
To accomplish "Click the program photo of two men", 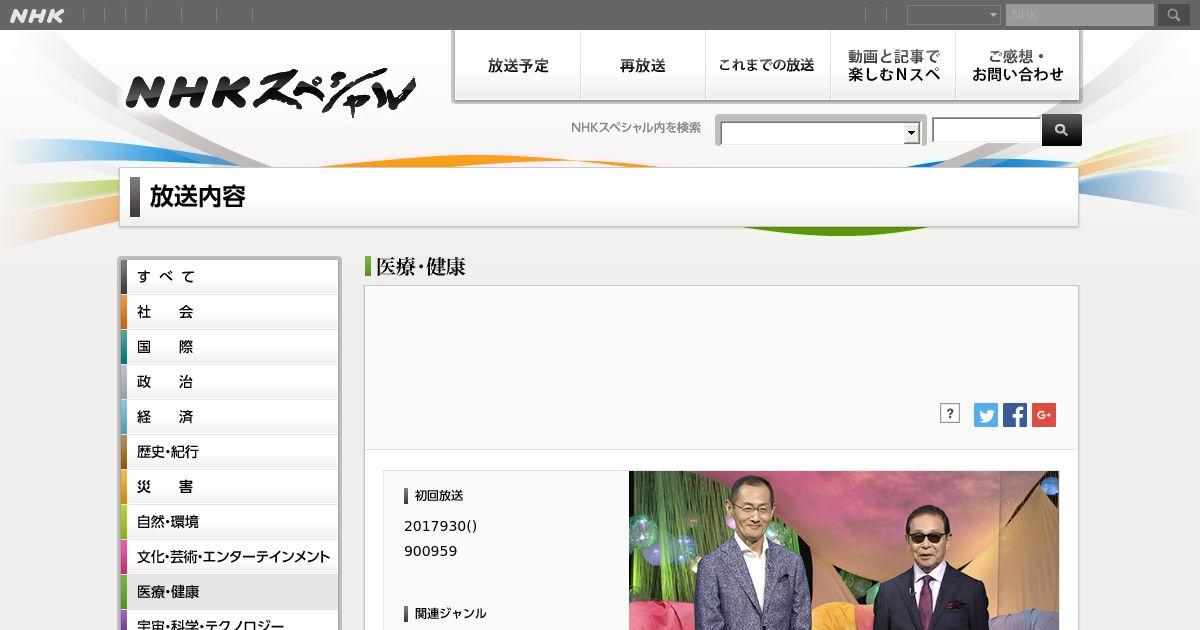I will coord(844,550).
